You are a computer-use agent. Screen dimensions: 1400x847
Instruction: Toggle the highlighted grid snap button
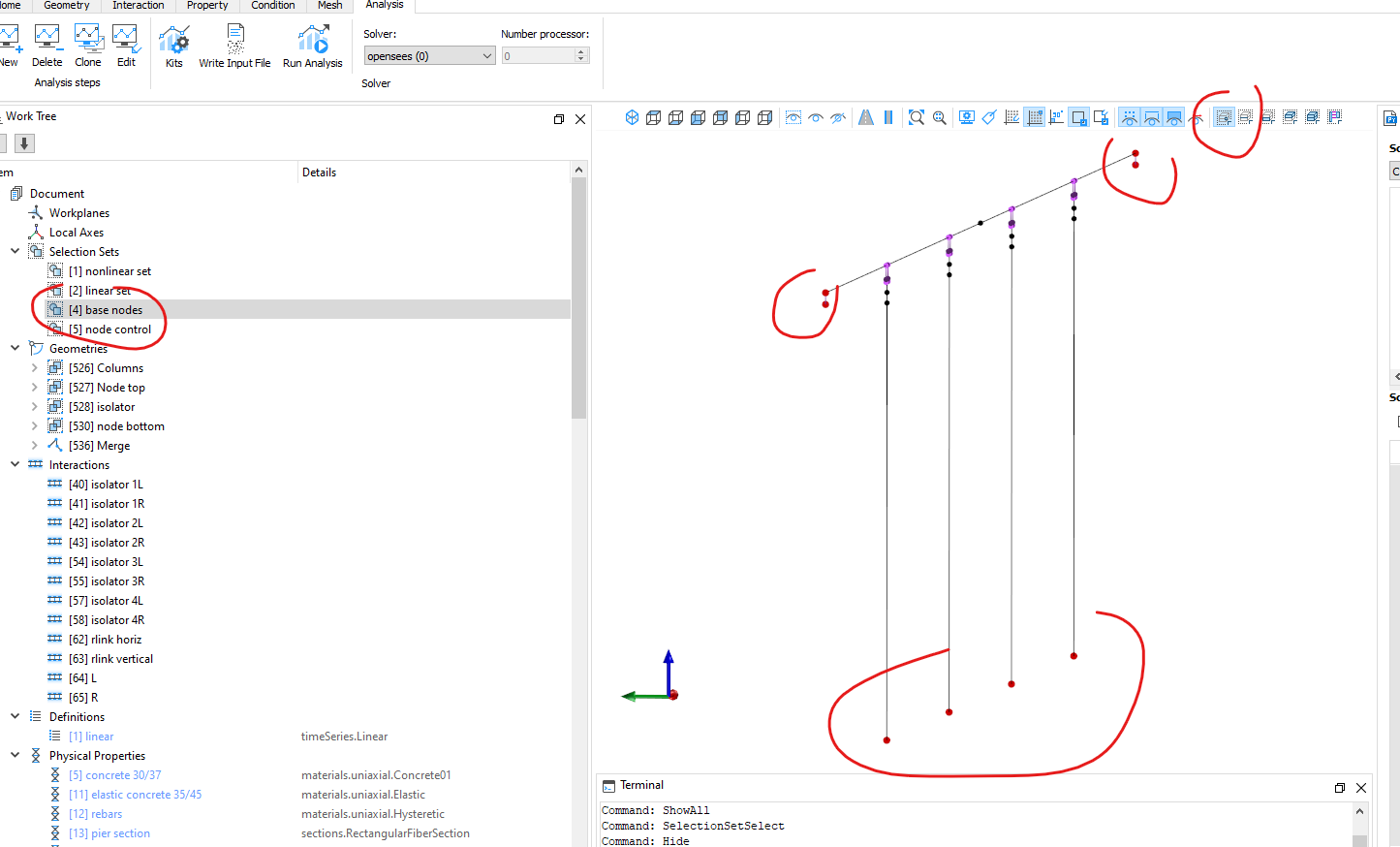[1035, 117]
